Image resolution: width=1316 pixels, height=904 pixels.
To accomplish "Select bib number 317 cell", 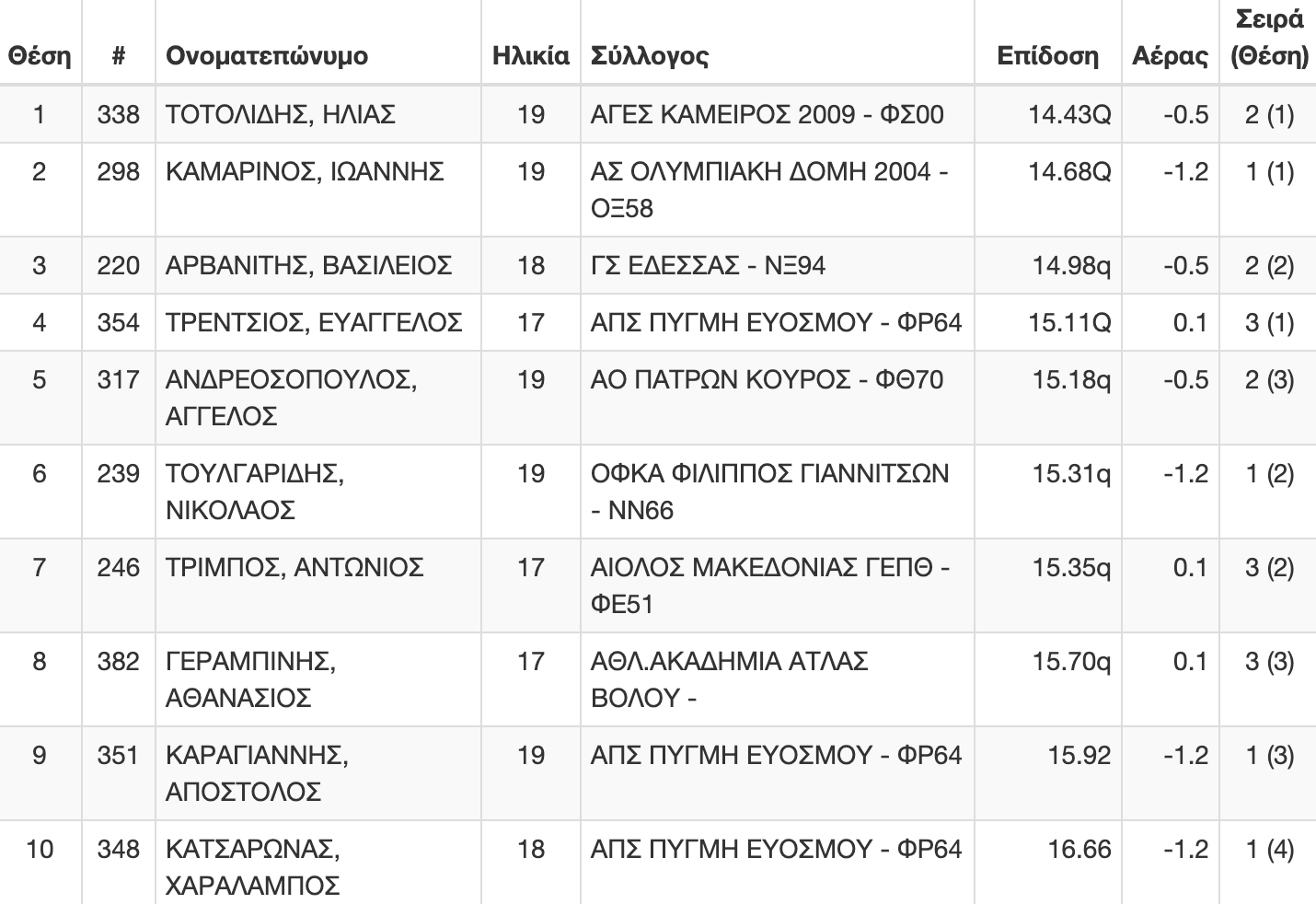I will point(119,379).
